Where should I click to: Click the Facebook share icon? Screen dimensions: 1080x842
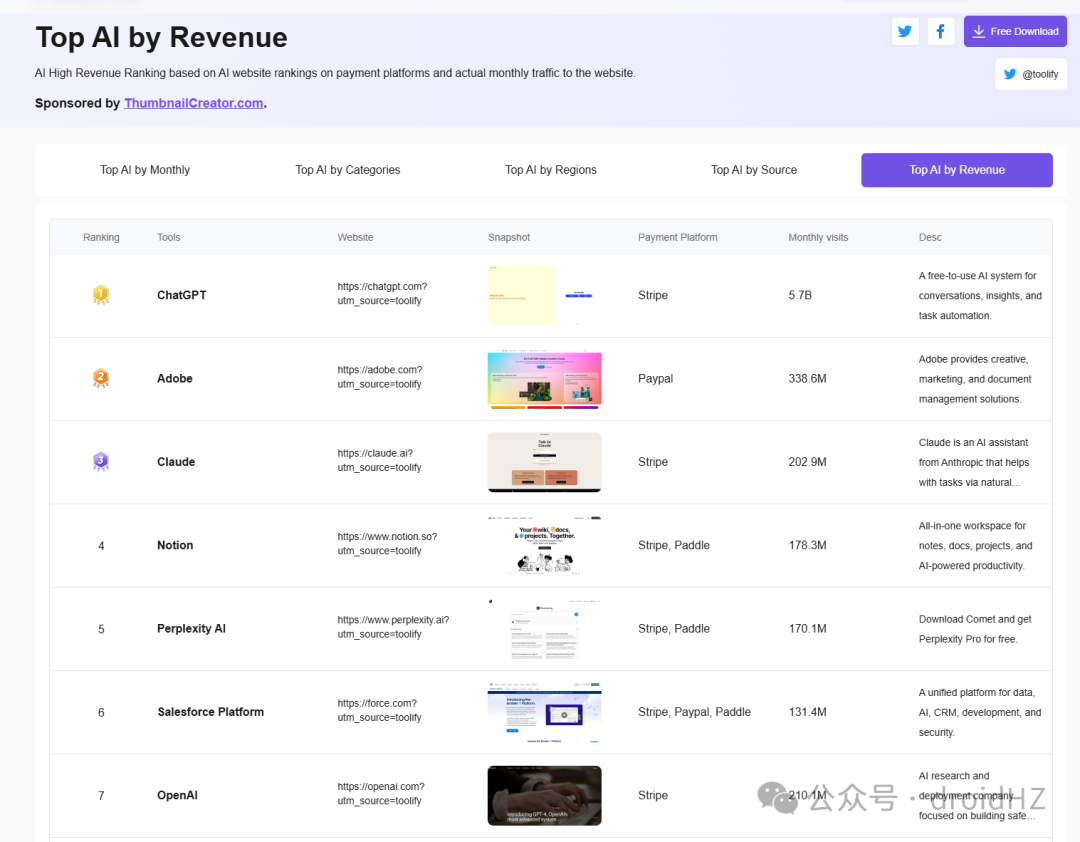click(940, 32)
